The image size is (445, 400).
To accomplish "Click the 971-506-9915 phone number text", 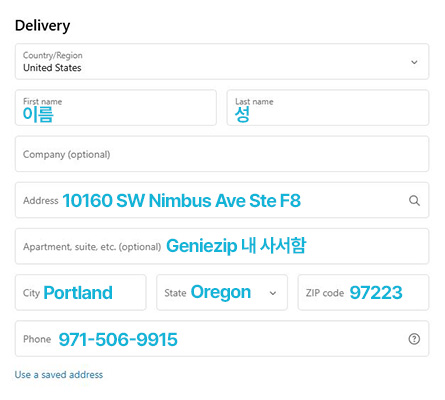I will 118,339.
